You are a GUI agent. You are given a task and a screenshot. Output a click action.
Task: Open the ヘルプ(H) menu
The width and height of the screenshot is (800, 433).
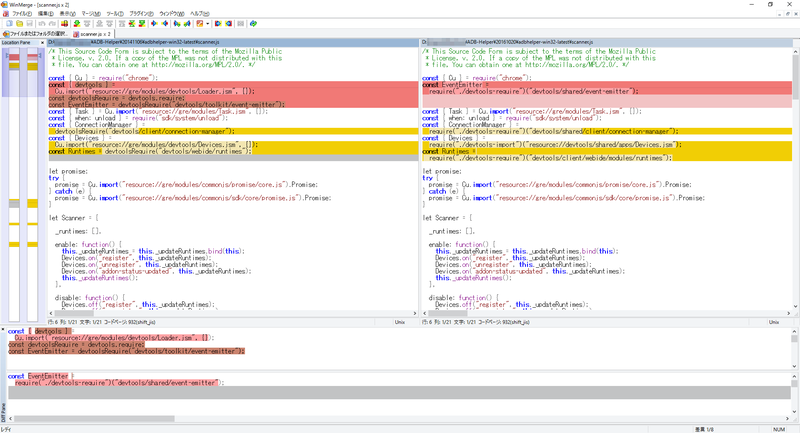[x=199, y=14]
